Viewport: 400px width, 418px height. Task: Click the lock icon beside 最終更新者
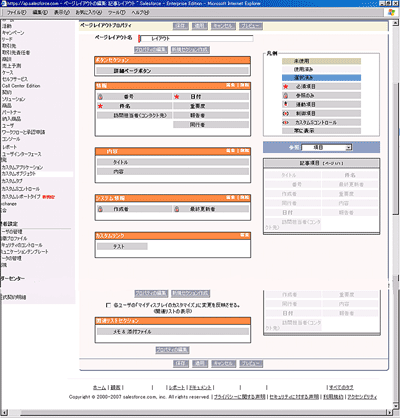pos(177,209)
